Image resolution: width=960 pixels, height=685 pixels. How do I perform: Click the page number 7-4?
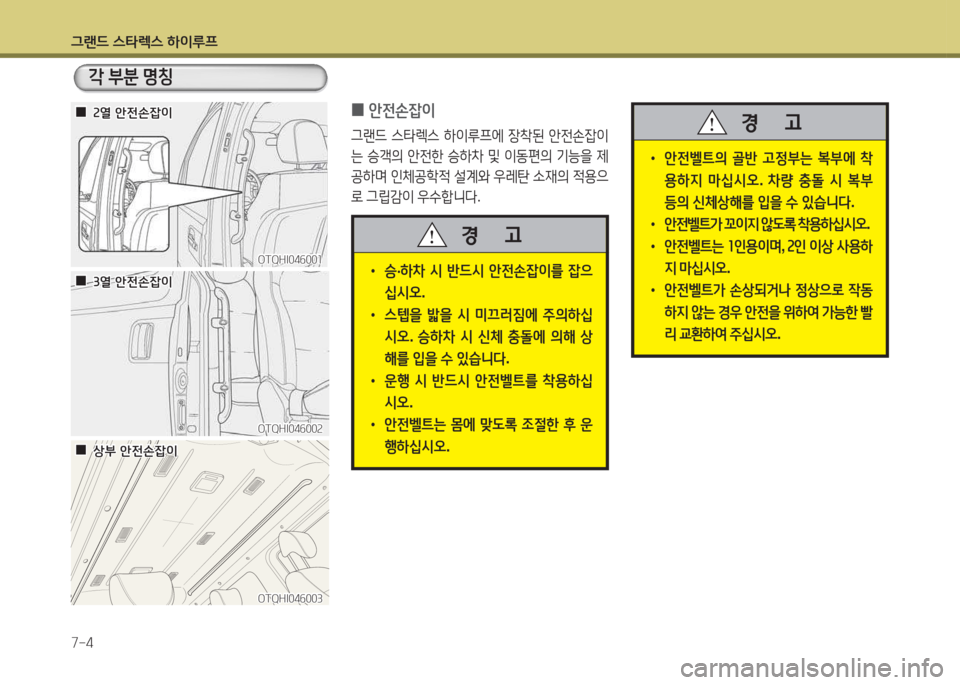[x=83, y=643]
